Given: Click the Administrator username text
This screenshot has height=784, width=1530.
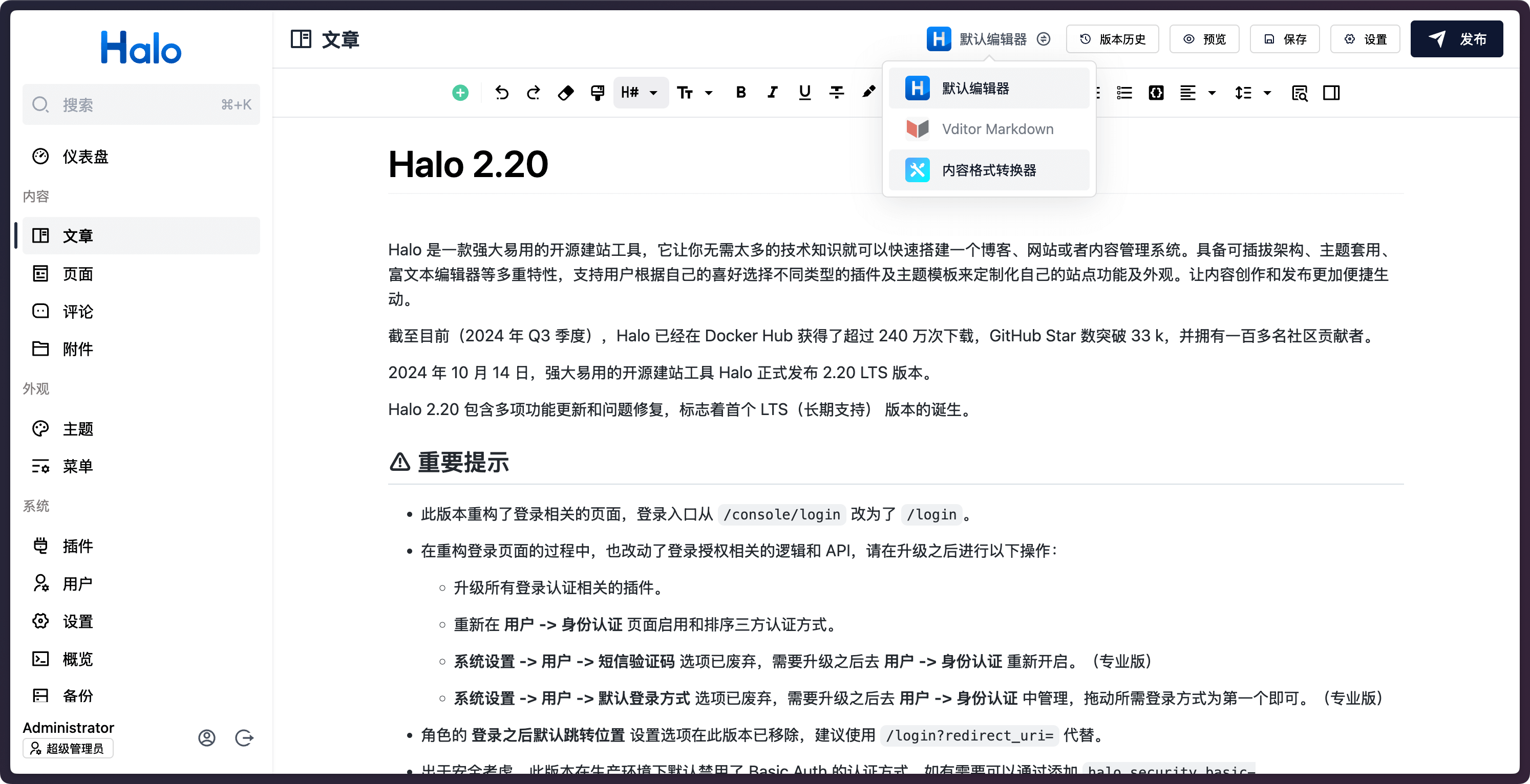Looking at the screenshot, I should 68,728.
